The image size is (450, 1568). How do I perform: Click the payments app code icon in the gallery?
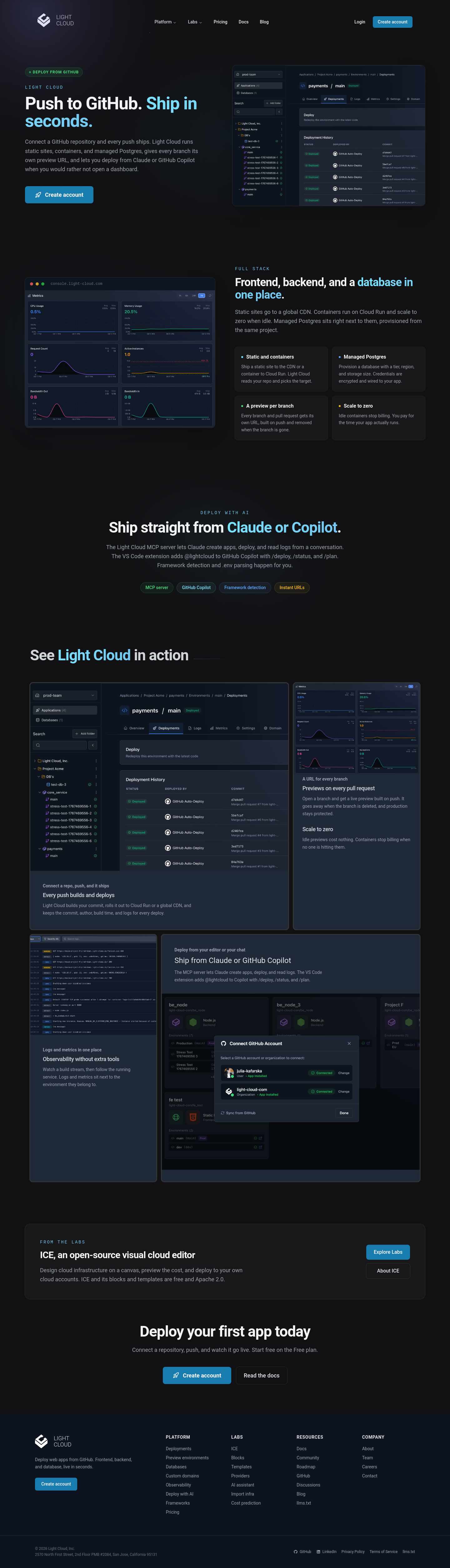(x=124, y=710)
